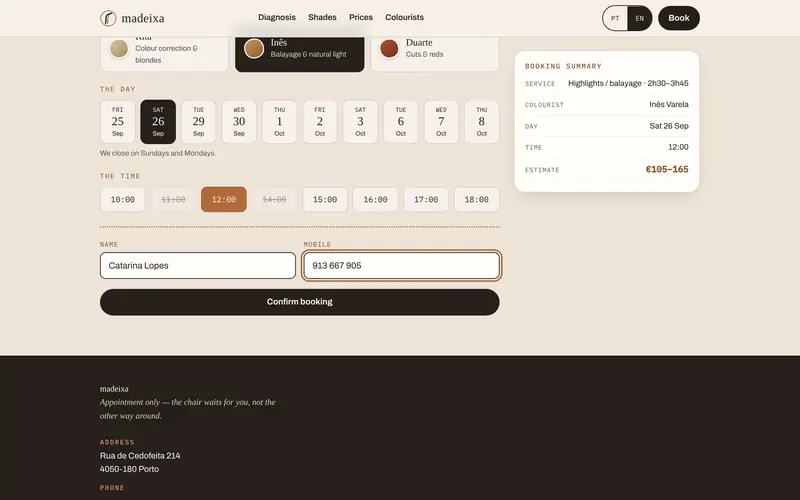
Task: Click footer madeixa name
Action: coord(114,389)
